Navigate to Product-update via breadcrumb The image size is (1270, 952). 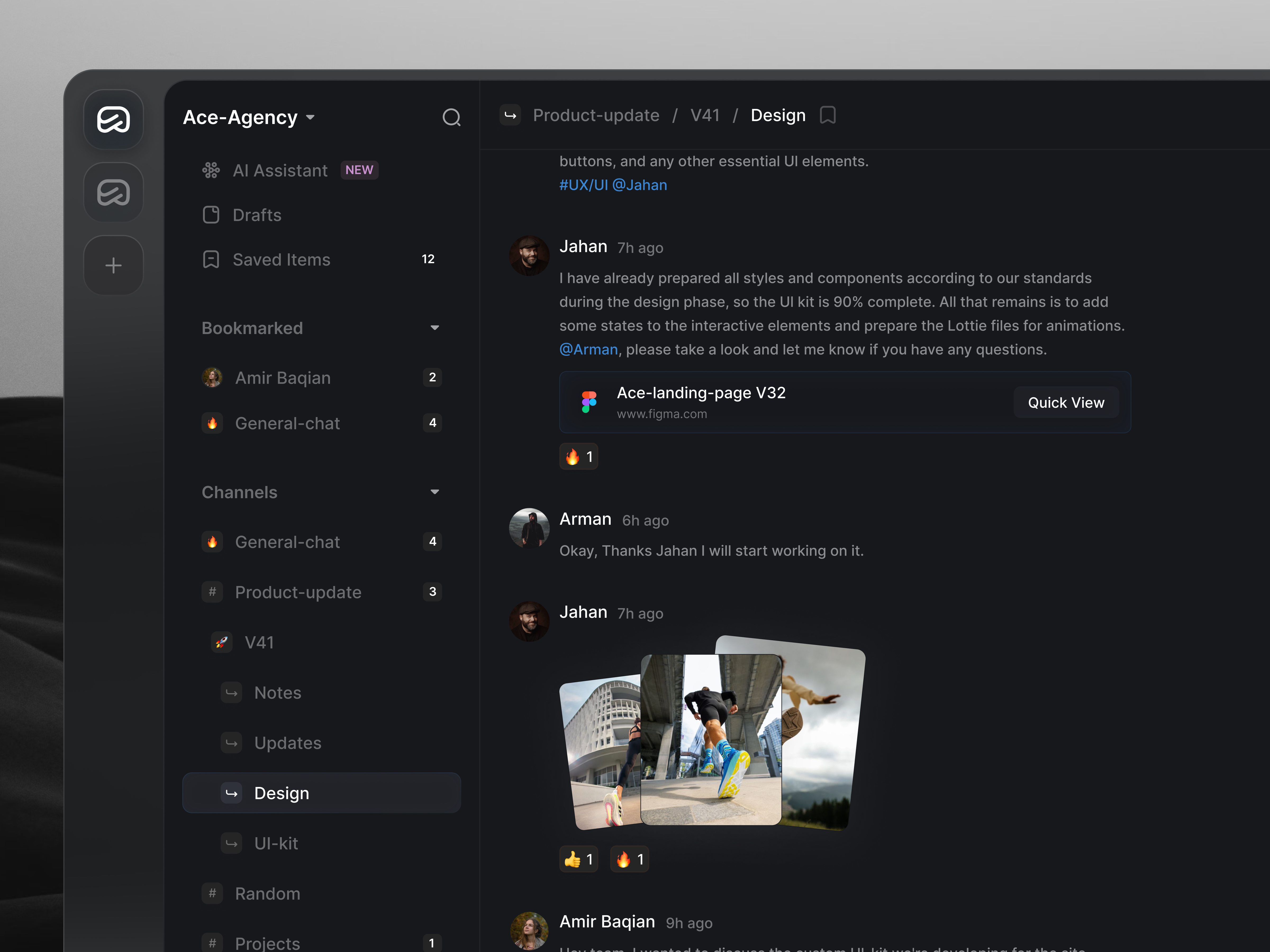(x=596, y=115)
